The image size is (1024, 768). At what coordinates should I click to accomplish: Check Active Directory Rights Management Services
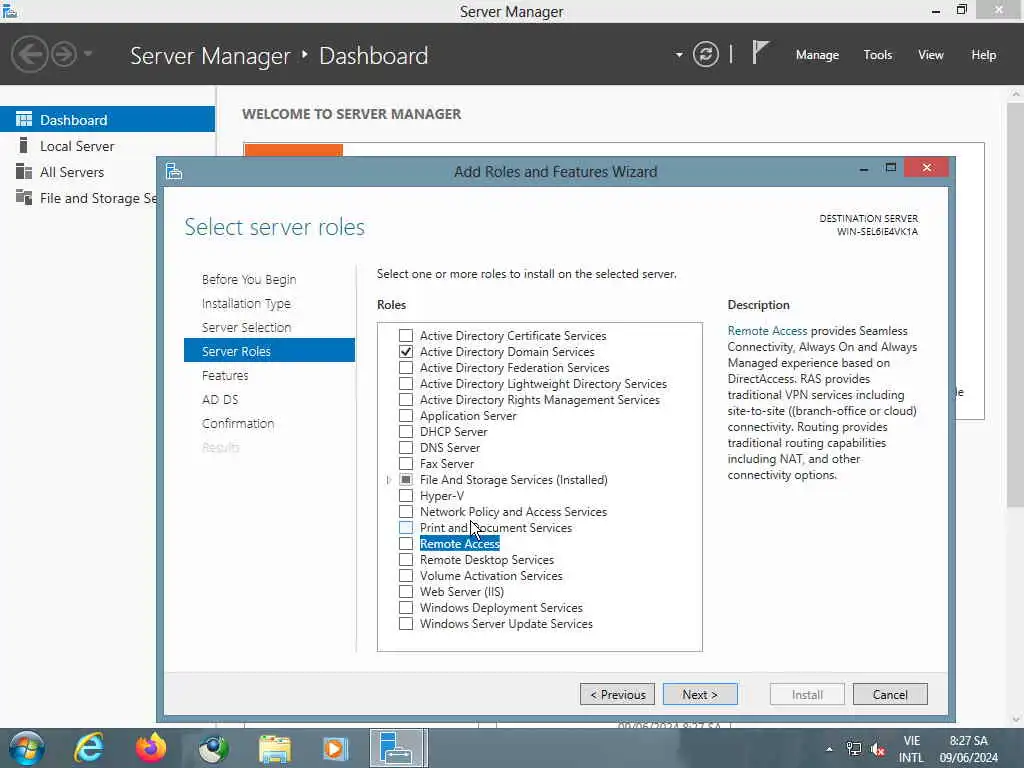click(x=406, y=400)
